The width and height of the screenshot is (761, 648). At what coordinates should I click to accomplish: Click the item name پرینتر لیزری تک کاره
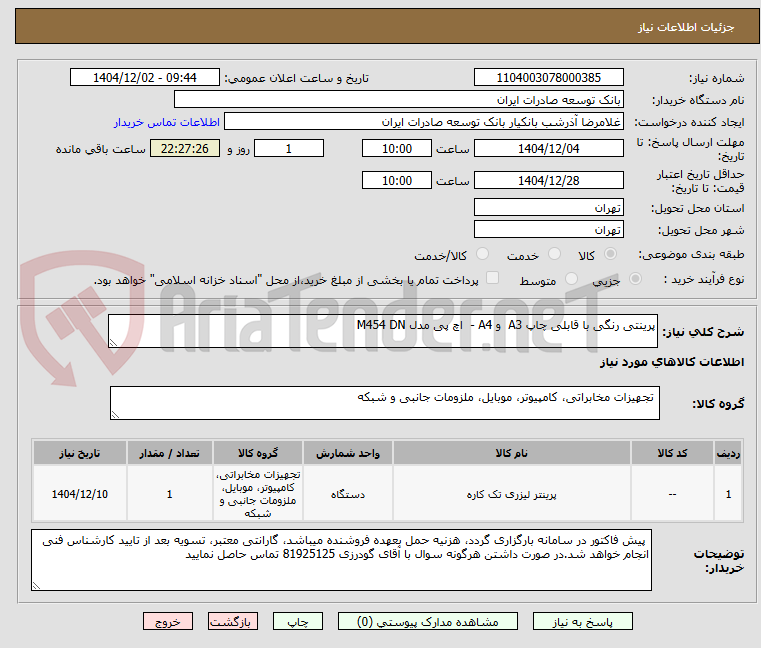(x=512, y=495)
